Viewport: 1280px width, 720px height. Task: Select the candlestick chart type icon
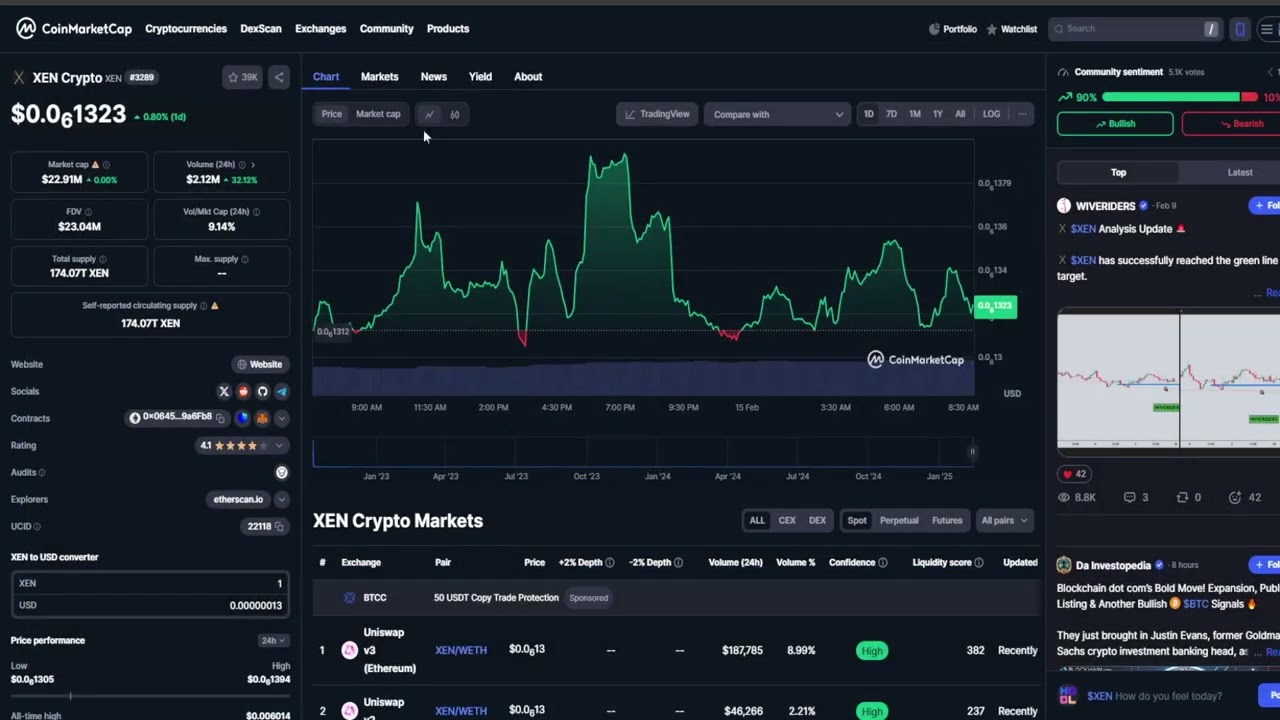pyautogui.click(x=454, y=114)
